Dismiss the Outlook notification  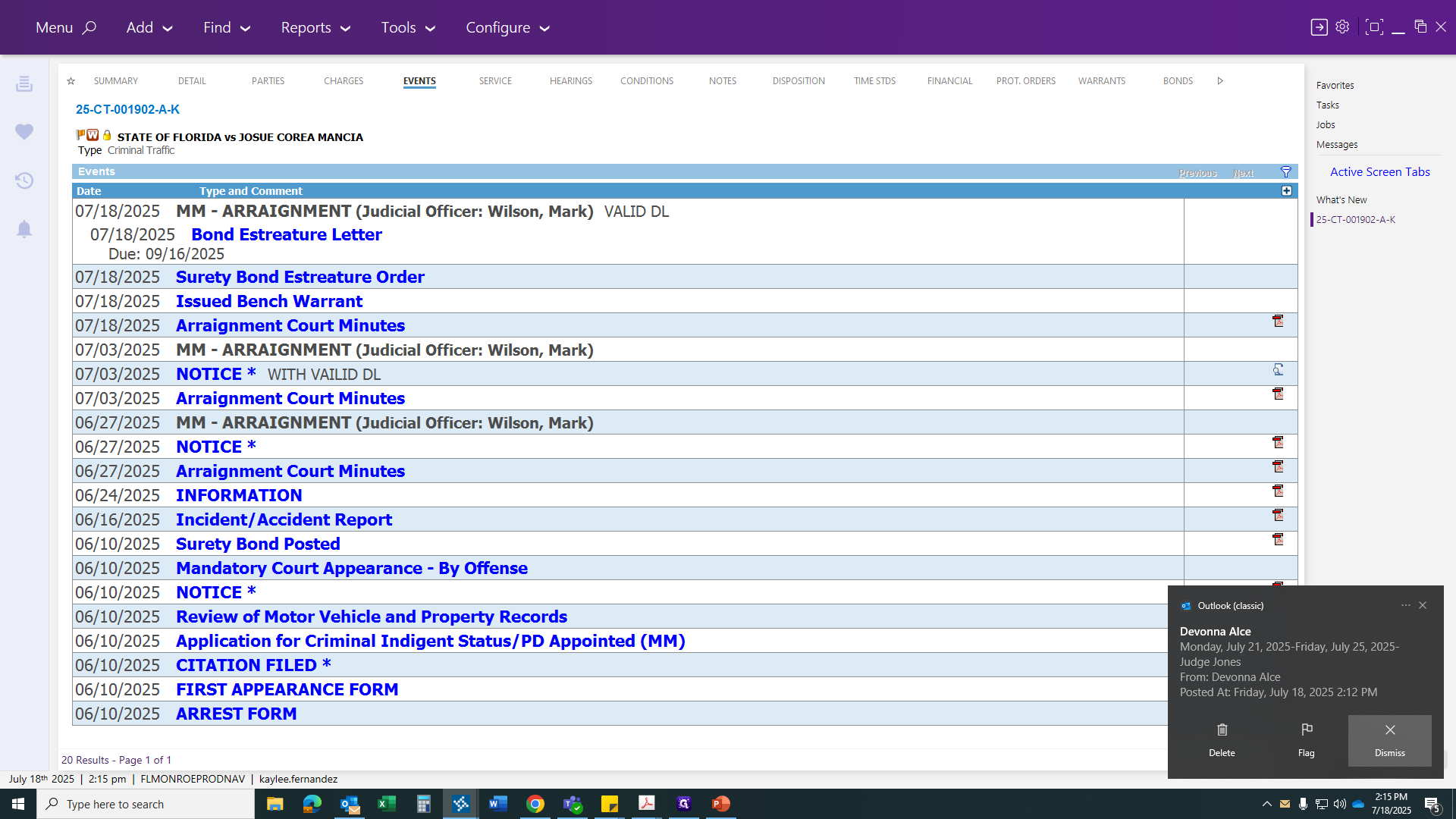(1389, 740)
